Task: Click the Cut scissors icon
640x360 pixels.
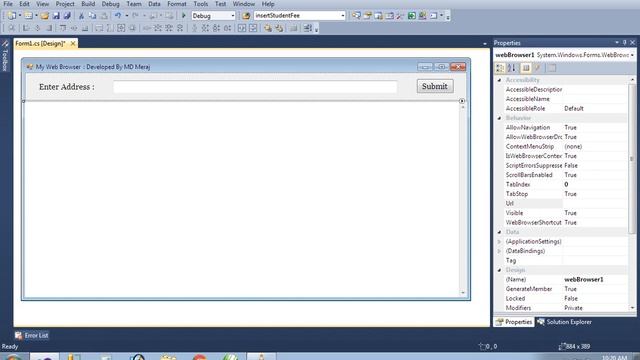Action: (81, 16)
